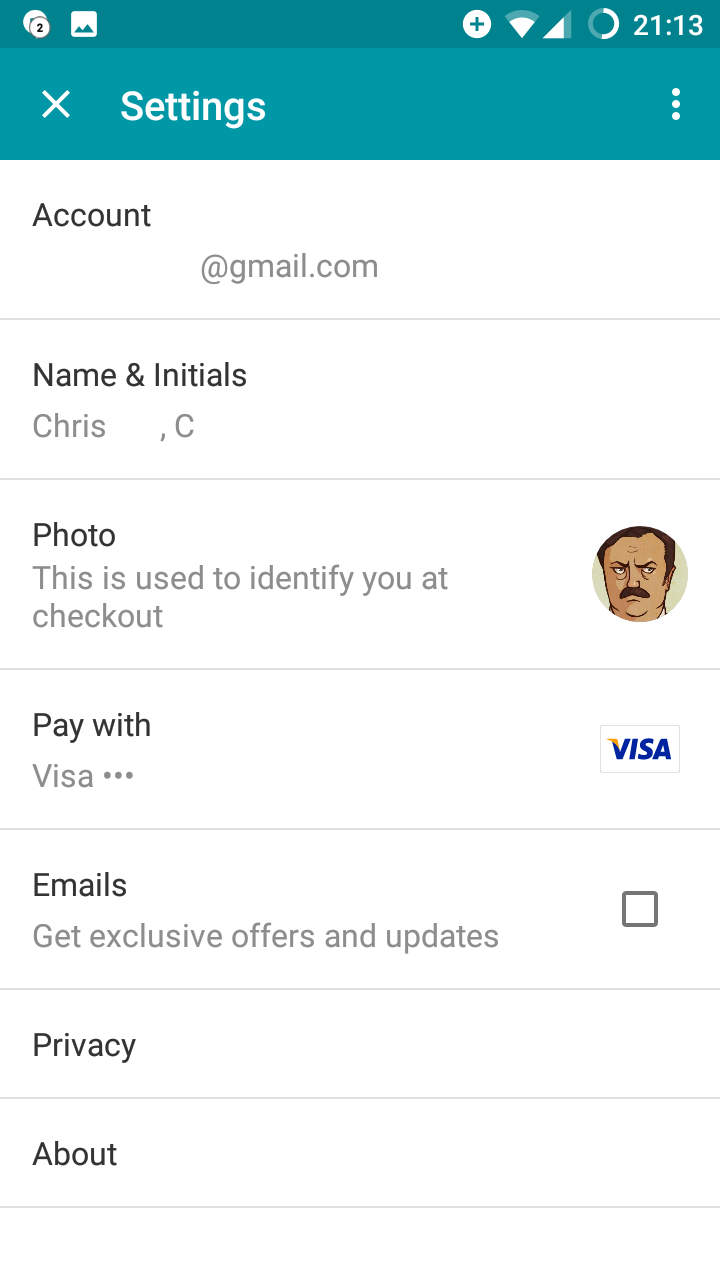Image resolution: width=720 pixels, height=1280 pixels.
Task: Tap the profile photo avatar
Action: [x=640, y=574]
